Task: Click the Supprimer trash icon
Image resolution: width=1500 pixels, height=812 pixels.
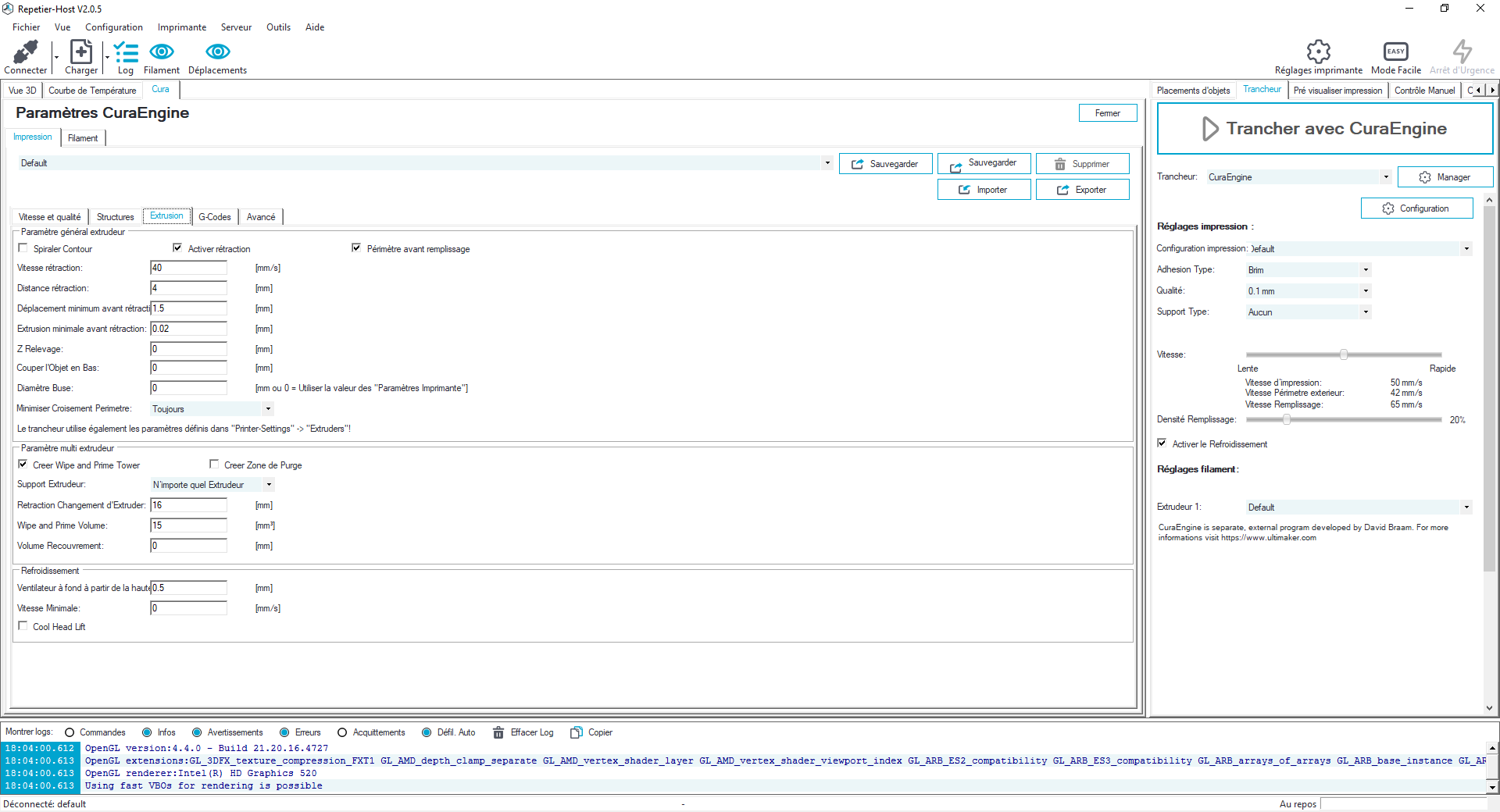Action: (x=1060, y=164)
